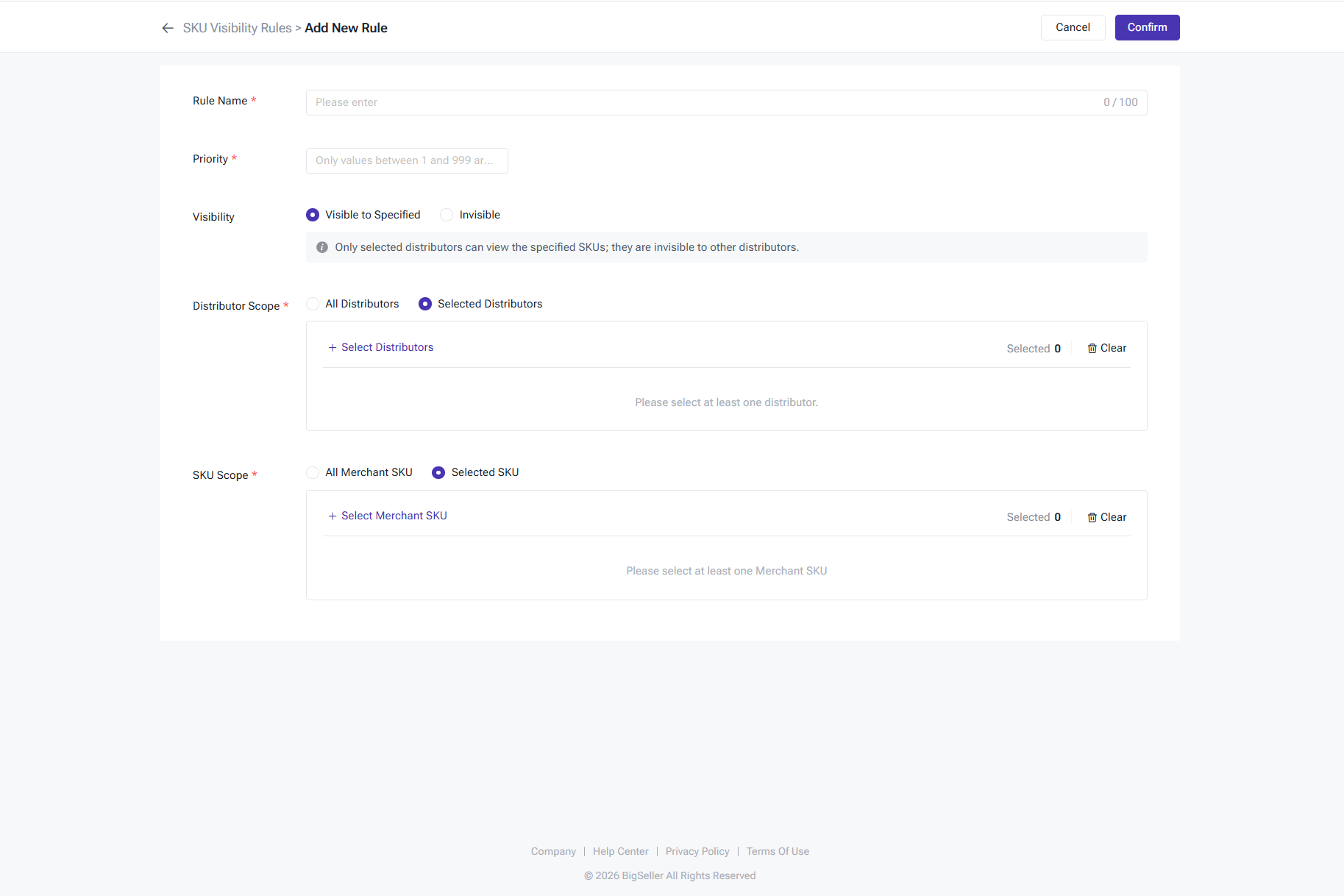The height and width of the screenshot is (896, 1344).
Task: Choose the Selected SKU radio option
Action: [438, 472]
